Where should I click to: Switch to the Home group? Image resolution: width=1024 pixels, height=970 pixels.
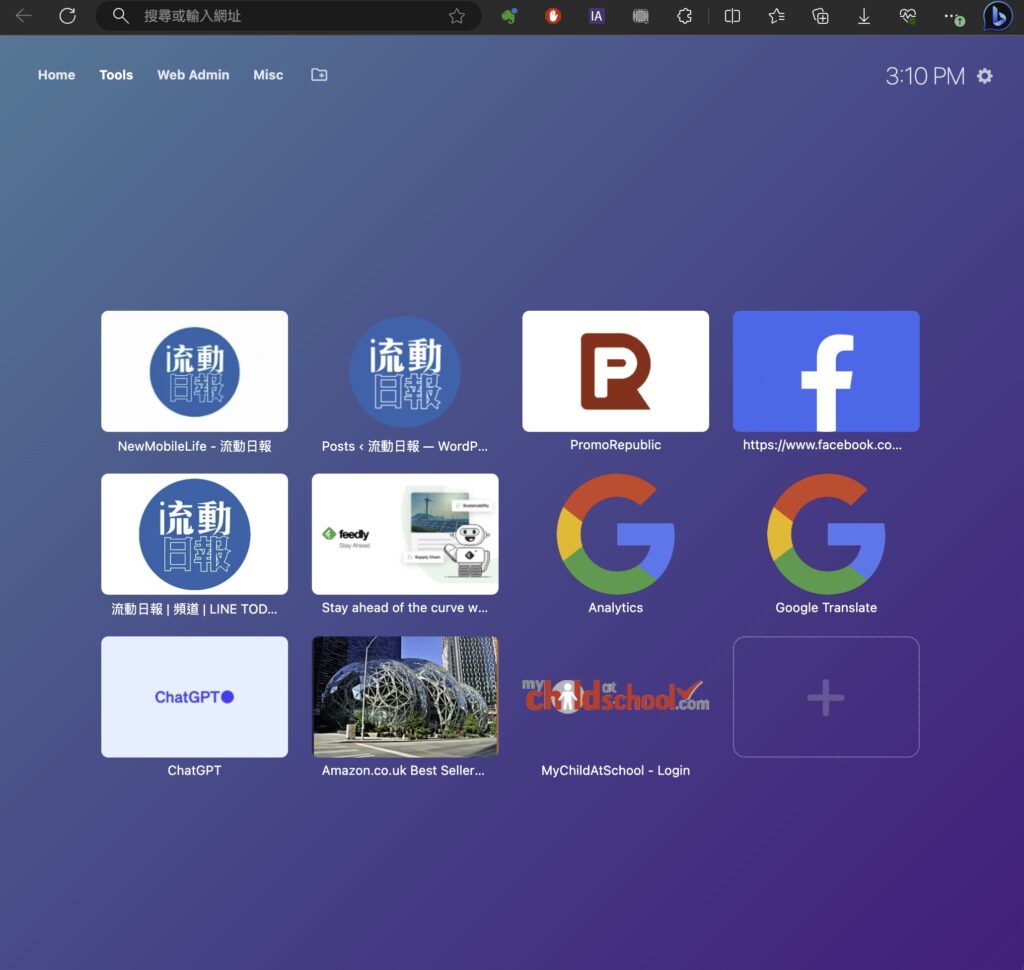point(56,75)
